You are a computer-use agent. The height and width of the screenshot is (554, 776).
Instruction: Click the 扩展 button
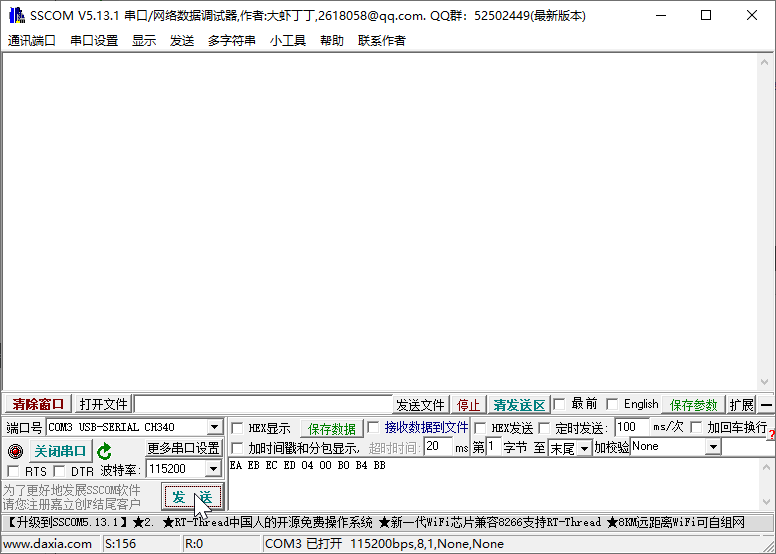[x=741, y=405]
